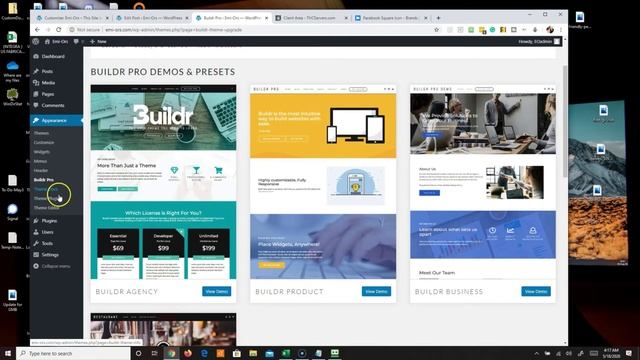Open Menus under Appearance

(x=40, y=161)
